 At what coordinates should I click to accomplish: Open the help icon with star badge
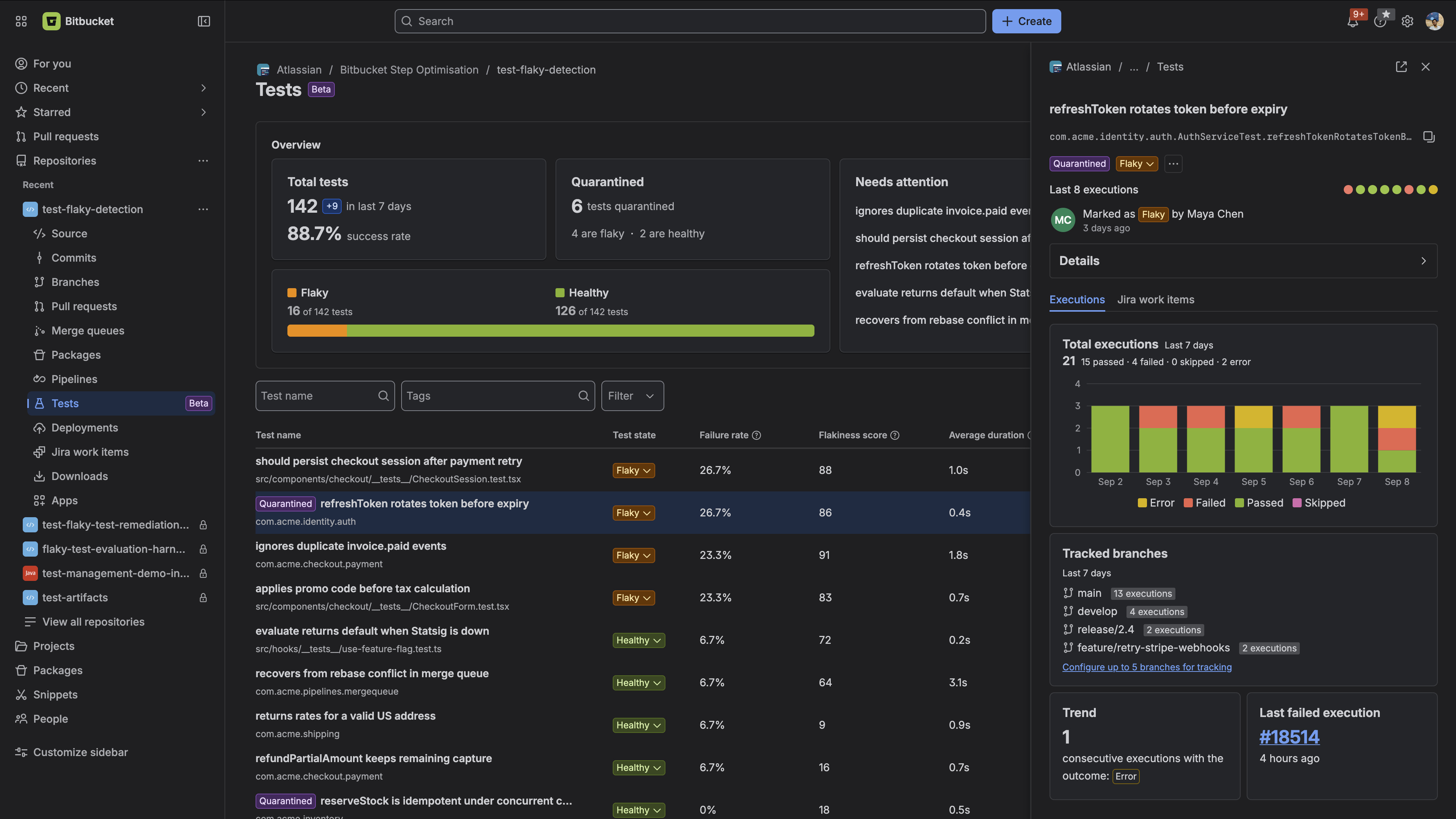tap(1380, 22)
